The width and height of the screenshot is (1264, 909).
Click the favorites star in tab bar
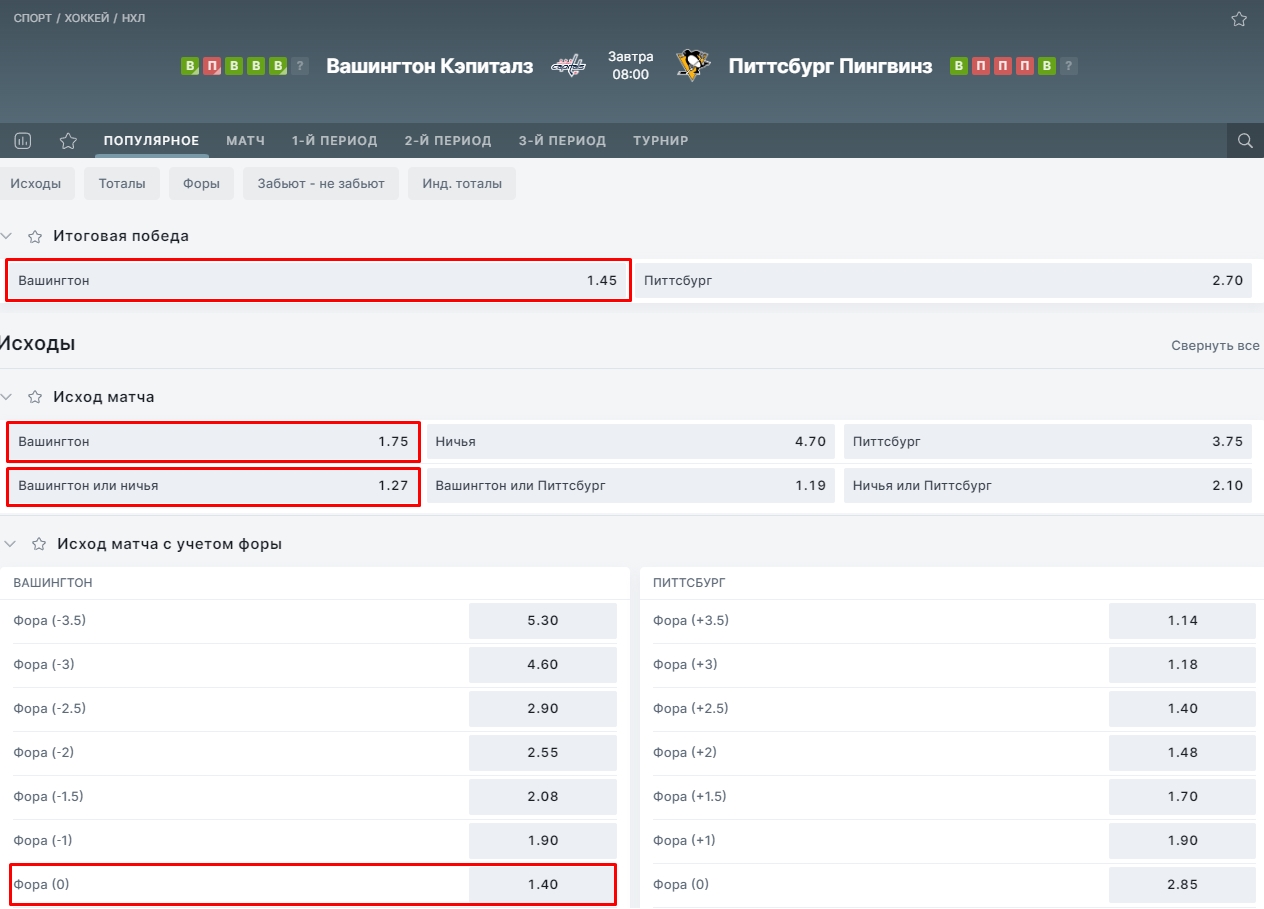pyautogui.click(x=68, y=141)
